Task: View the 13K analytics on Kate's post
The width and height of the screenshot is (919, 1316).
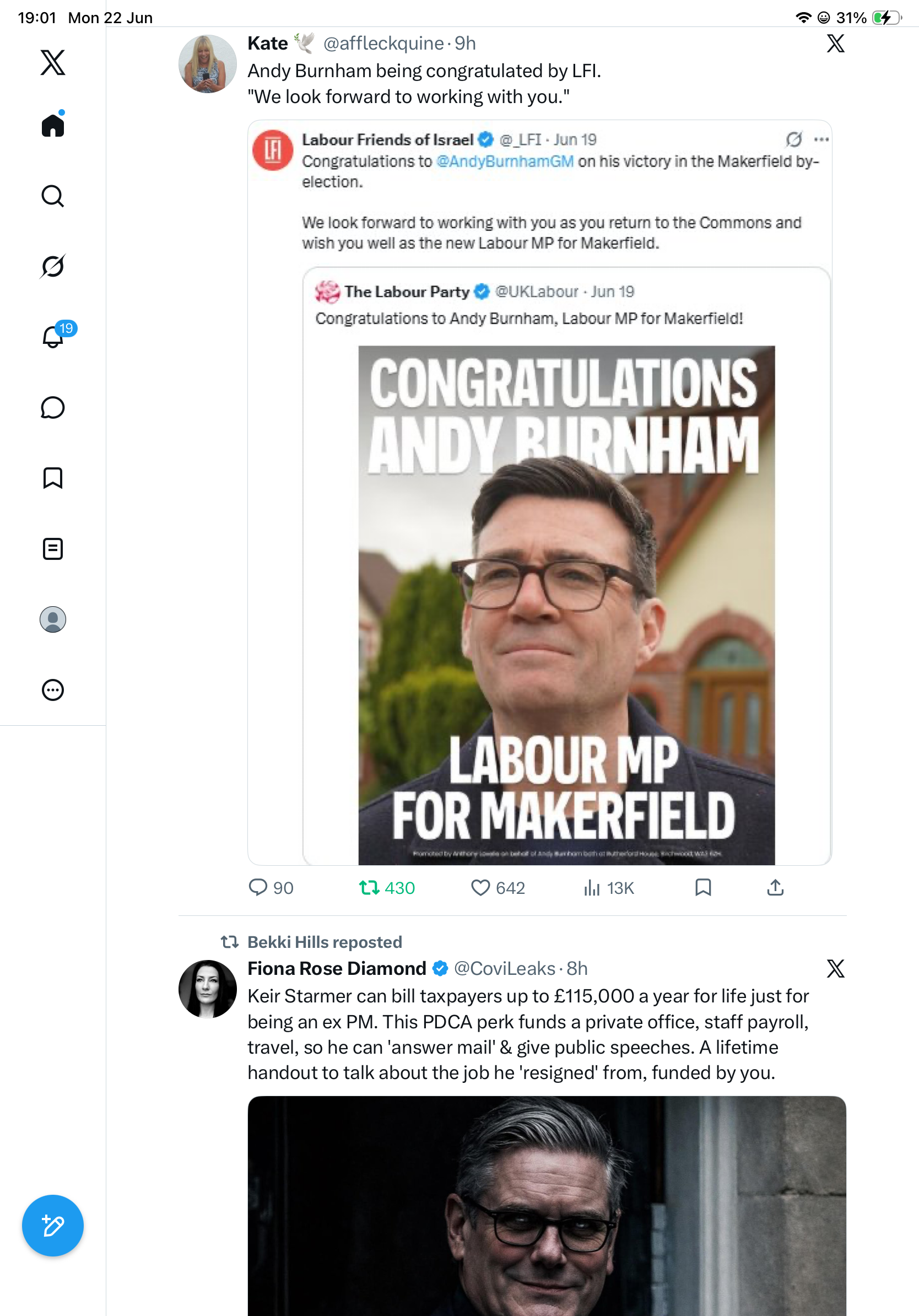Action: click(608, 888)
